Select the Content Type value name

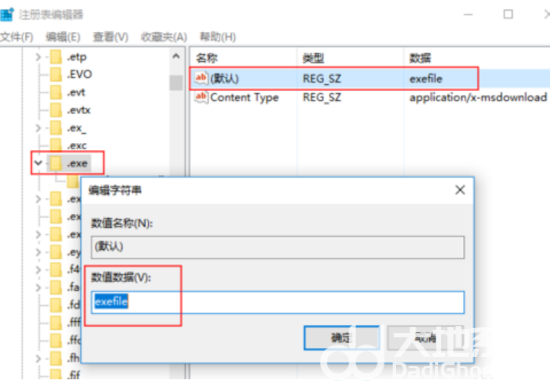(244, 97)
